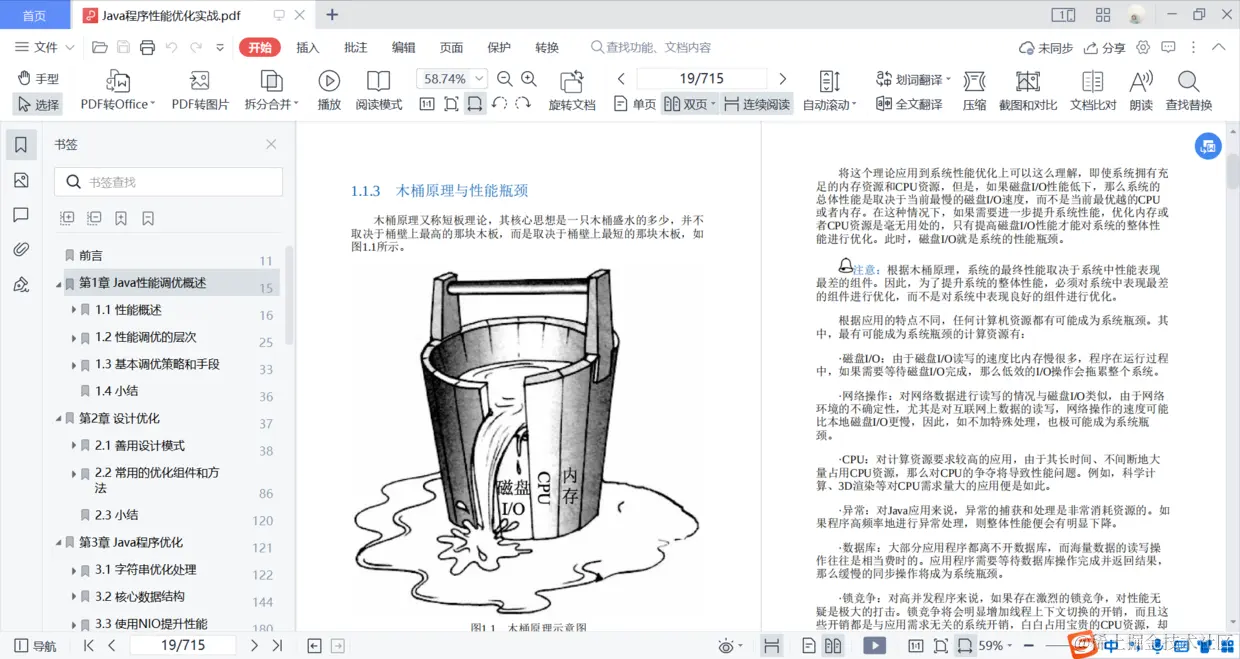Click the floating blue assistant icon
Screen dimensions: 1240x659
tap(1208, 146)
